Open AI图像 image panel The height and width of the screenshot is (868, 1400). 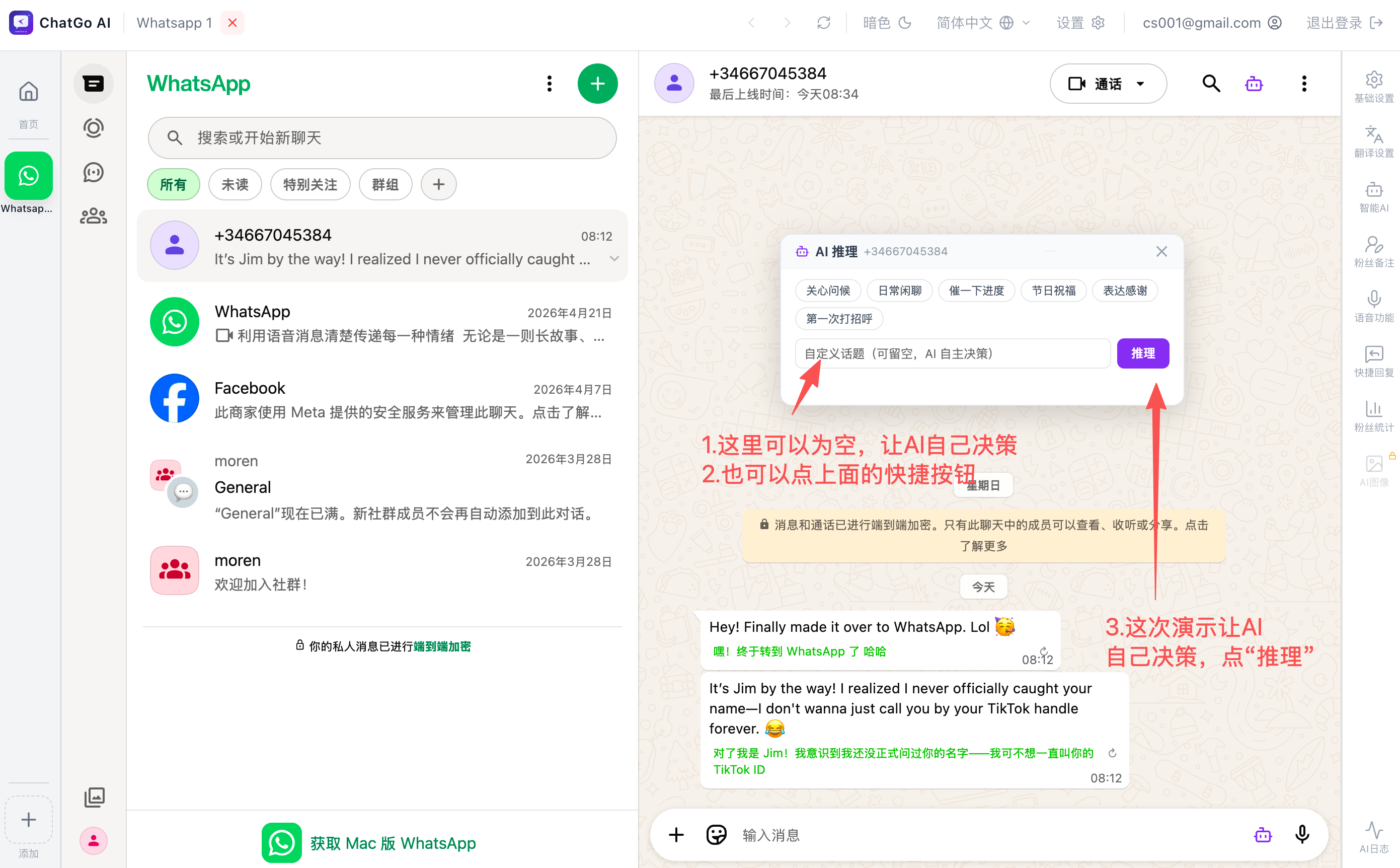[x=1374, y=471]
